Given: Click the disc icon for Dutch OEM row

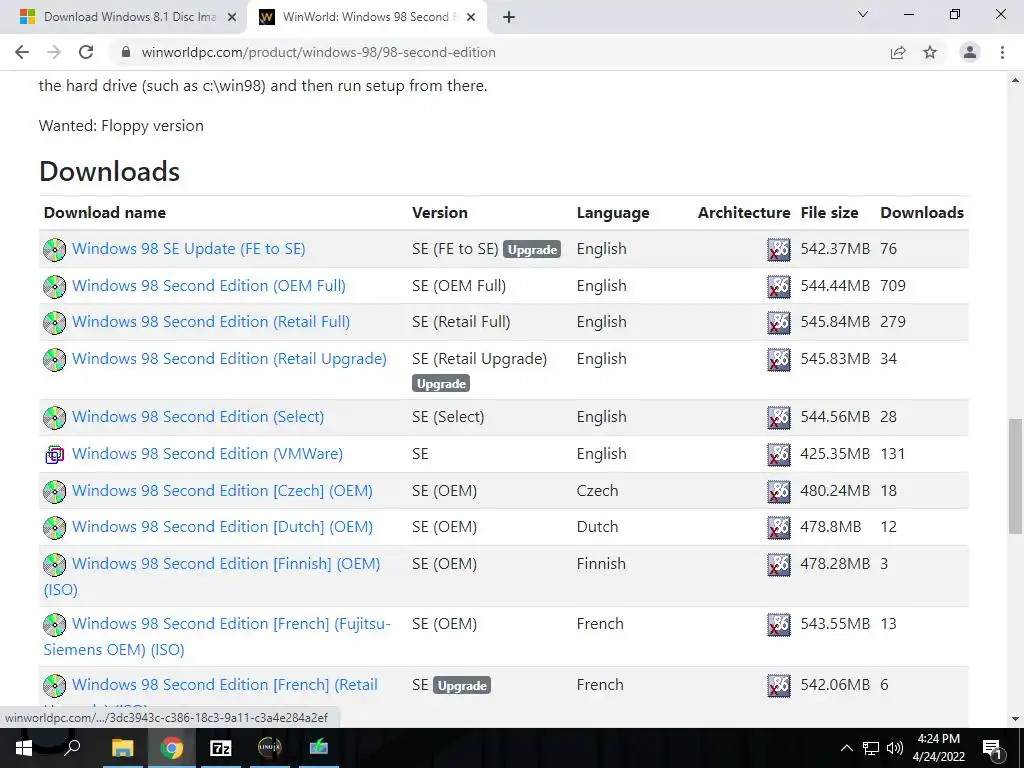Looking at the screenshot, I should tap(54, 527).
